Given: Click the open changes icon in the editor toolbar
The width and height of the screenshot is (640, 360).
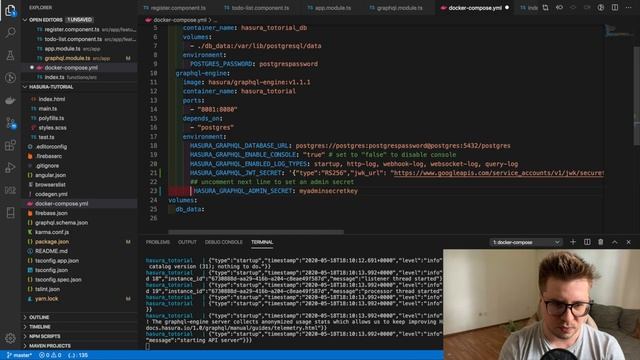Looking at the screenshot, I should 546,7.
